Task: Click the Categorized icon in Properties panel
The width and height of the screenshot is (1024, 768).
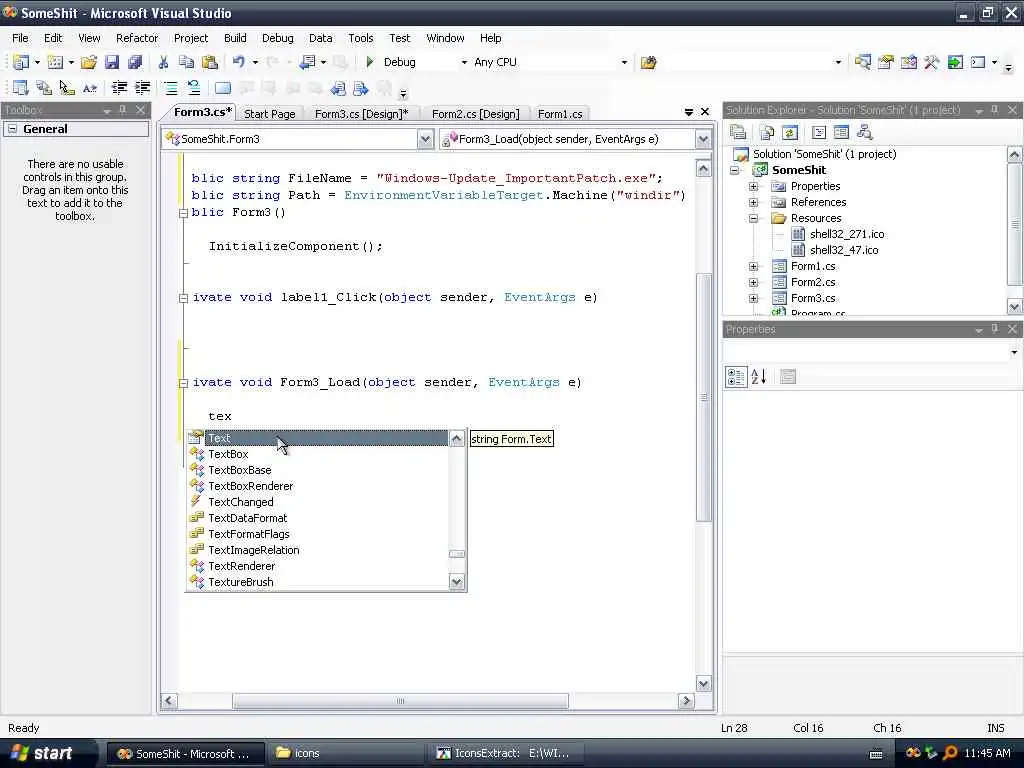Action: (x=736, y=377)
